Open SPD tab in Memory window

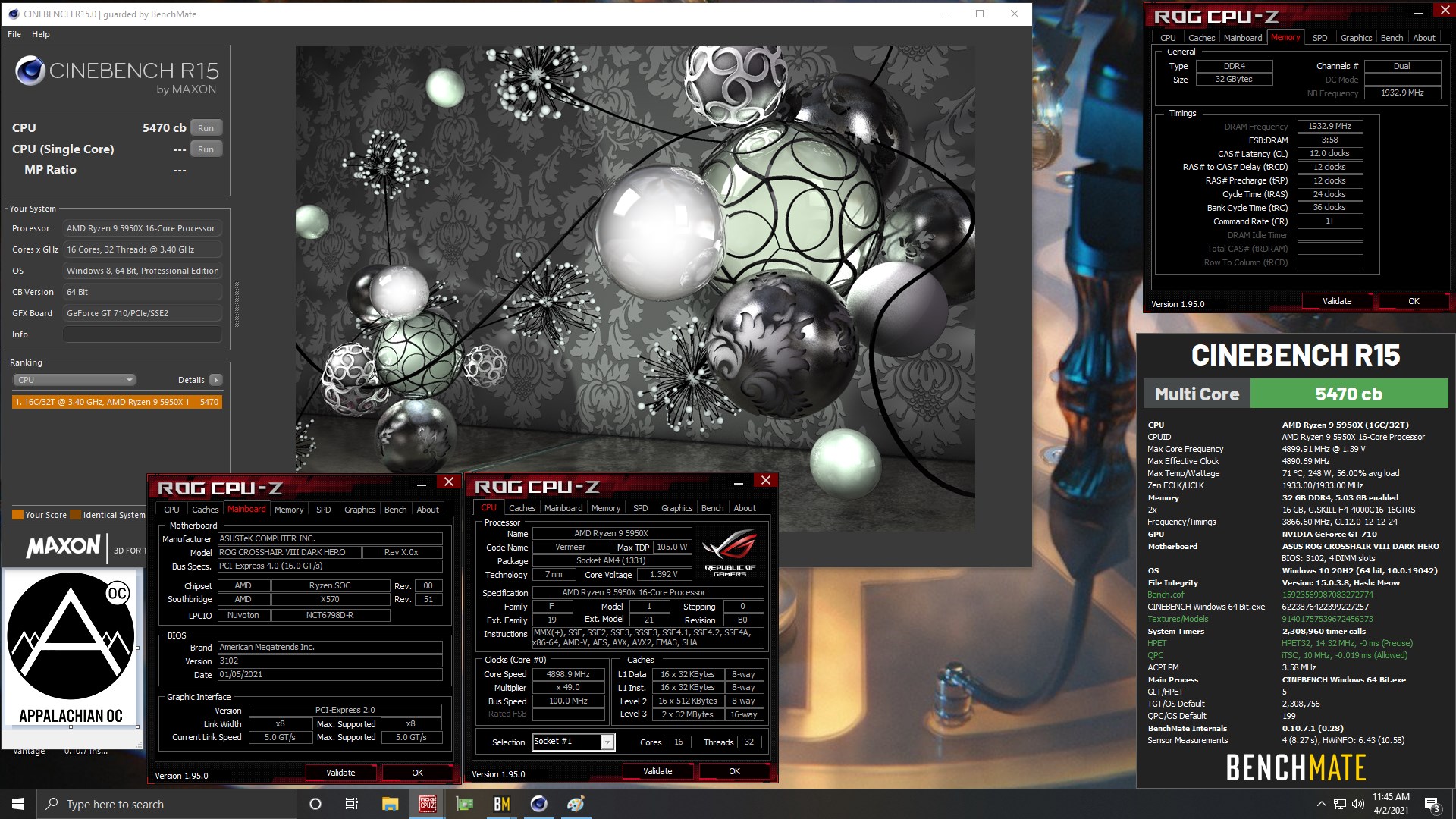[1320, 38]
